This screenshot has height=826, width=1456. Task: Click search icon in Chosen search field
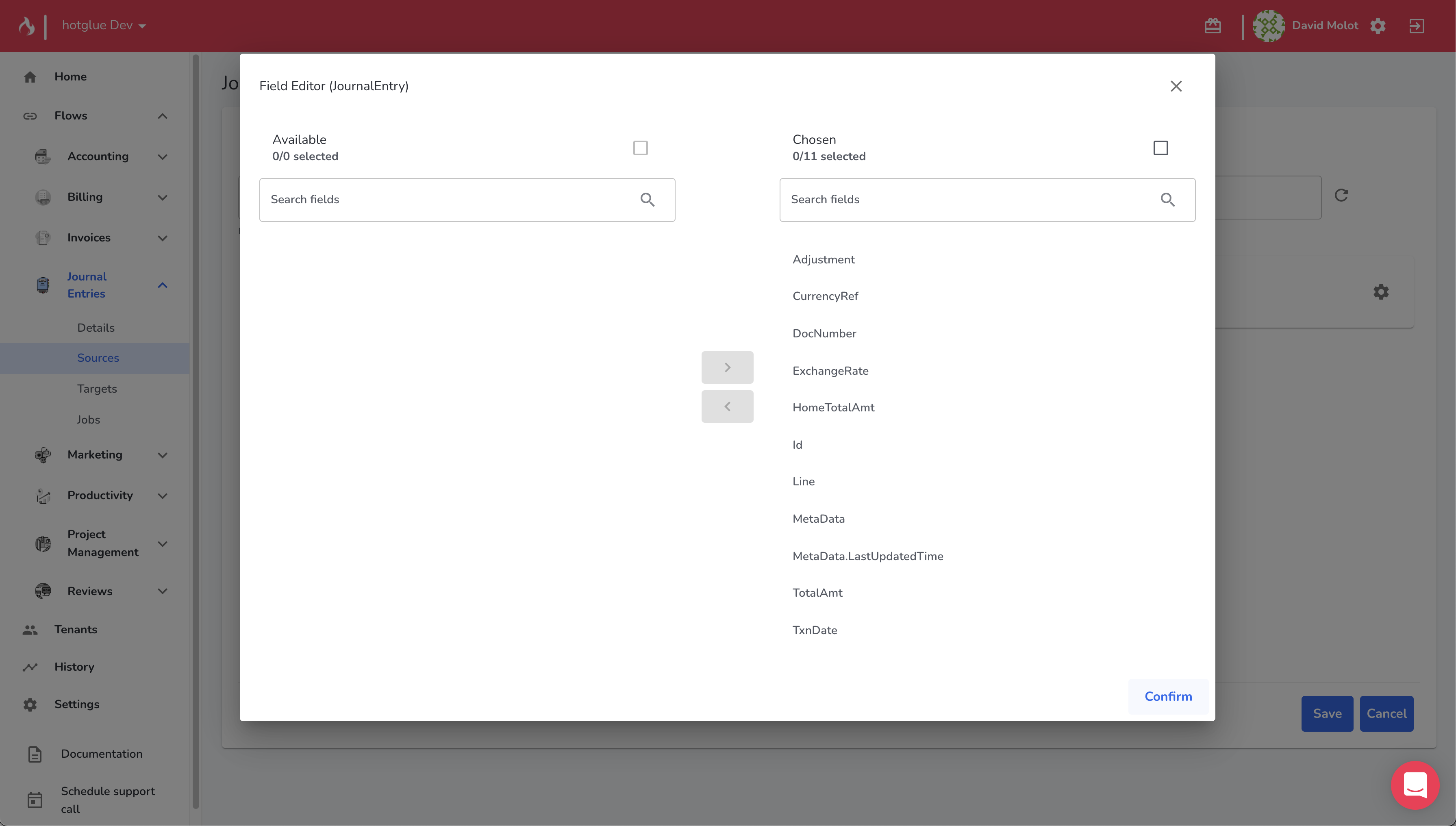pos(1167,200)
